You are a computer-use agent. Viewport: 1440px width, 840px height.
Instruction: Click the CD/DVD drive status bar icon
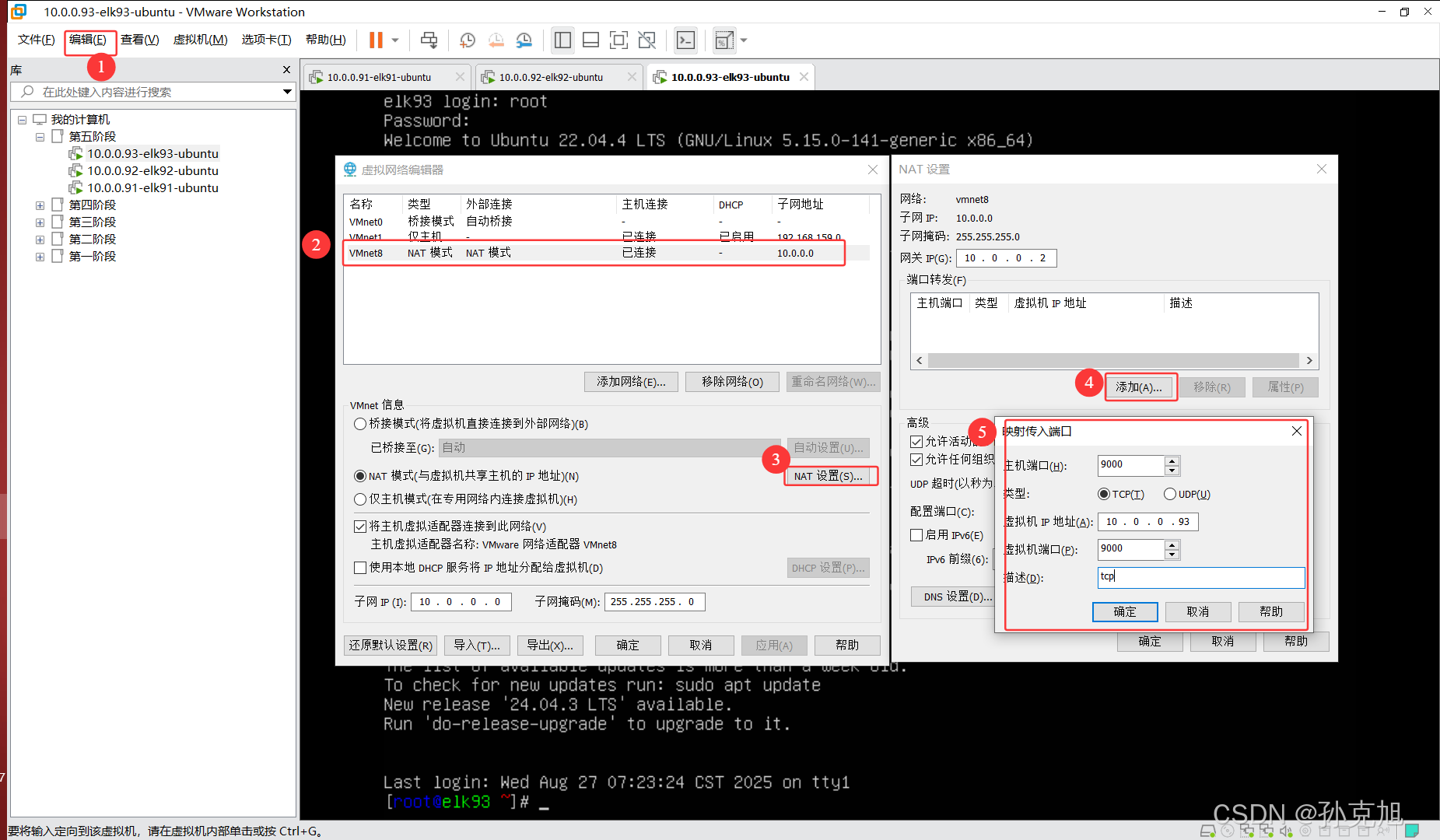point(1228,831)
